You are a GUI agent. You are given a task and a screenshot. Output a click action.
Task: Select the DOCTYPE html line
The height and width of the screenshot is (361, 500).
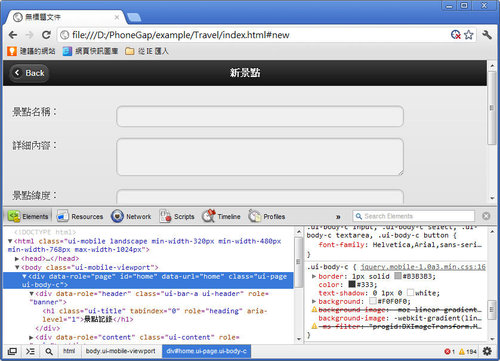pos(45,232)
